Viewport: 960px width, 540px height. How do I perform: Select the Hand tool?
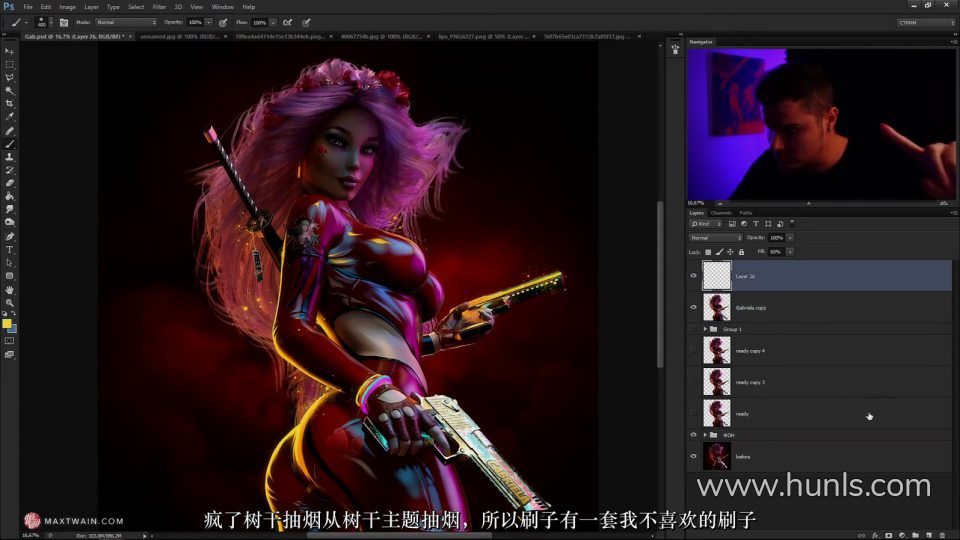click(9, 290)
